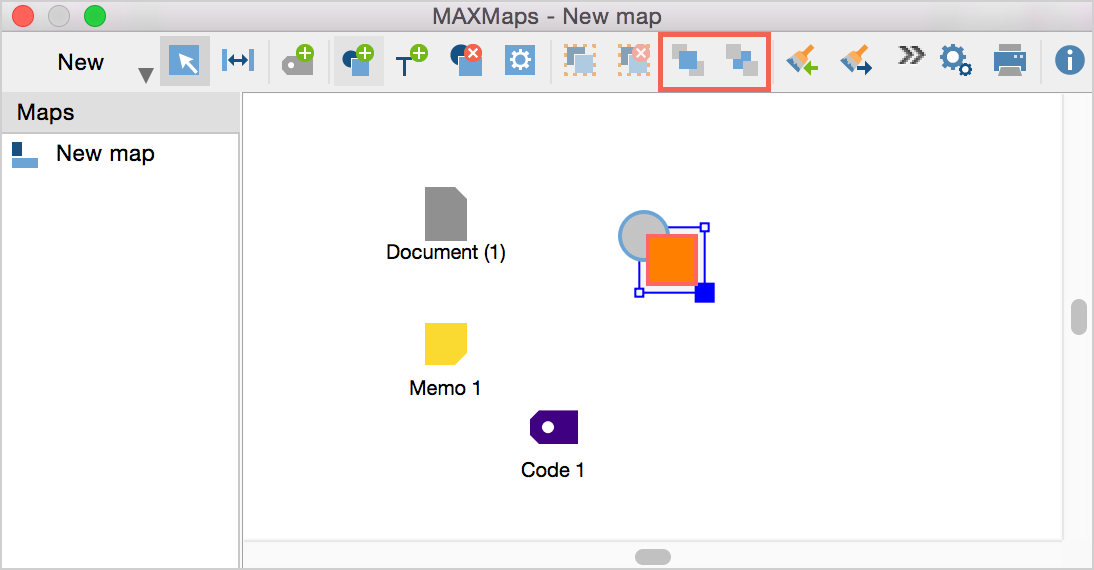1094x570 pixels.
Task: Click the copy format brush icon
Action: [x=802, y=61]
